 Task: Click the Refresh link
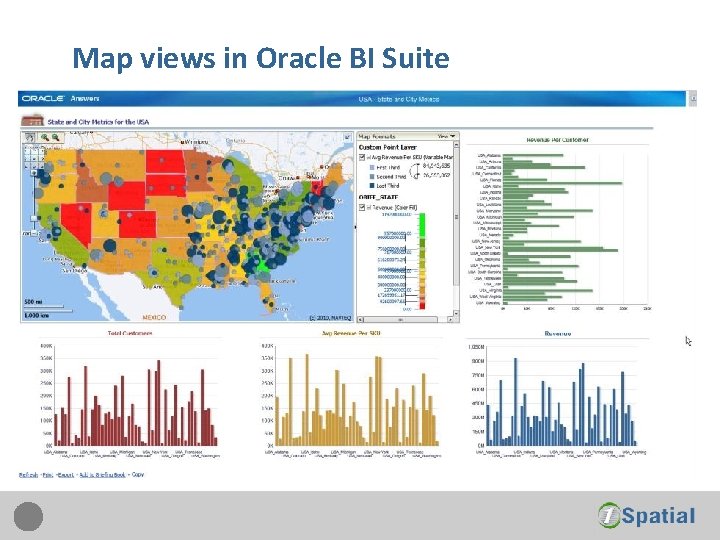tap(28, 475)
